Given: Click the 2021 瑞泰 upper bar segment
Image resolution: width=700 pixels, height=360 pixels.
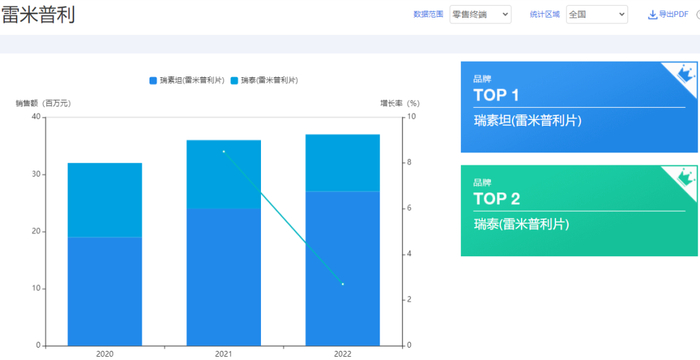Looking at the screenshot, I should point(224,174).
